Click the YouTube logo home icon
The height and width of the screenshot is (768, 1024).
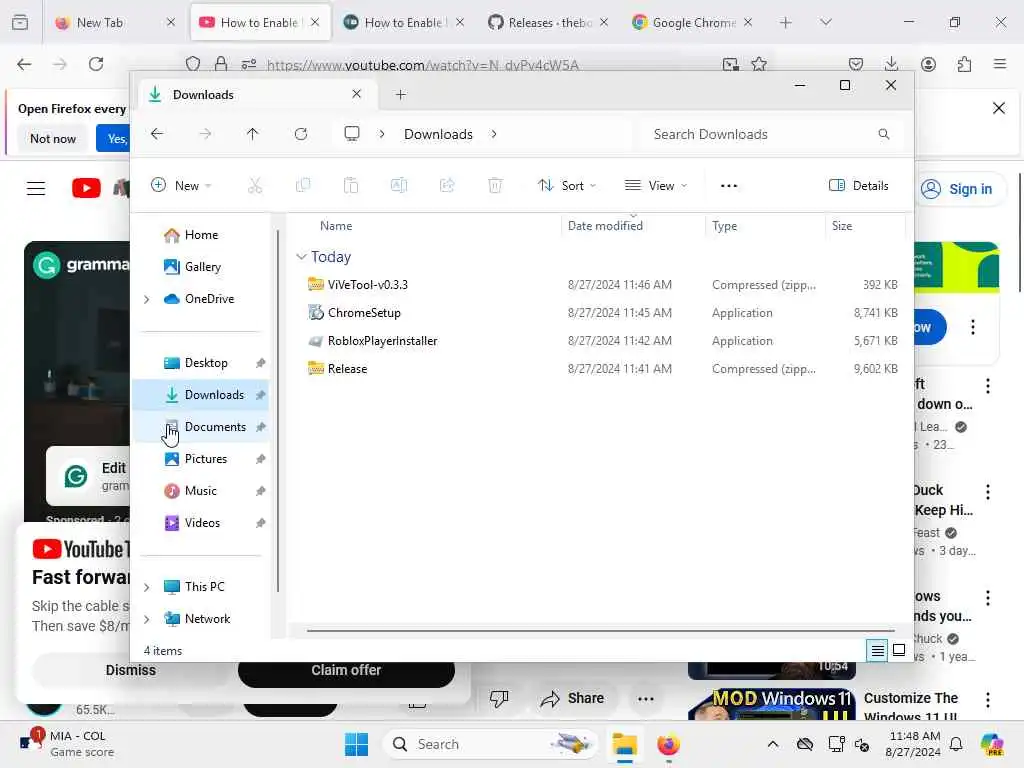pyautogui.click(x=86, y=188)
